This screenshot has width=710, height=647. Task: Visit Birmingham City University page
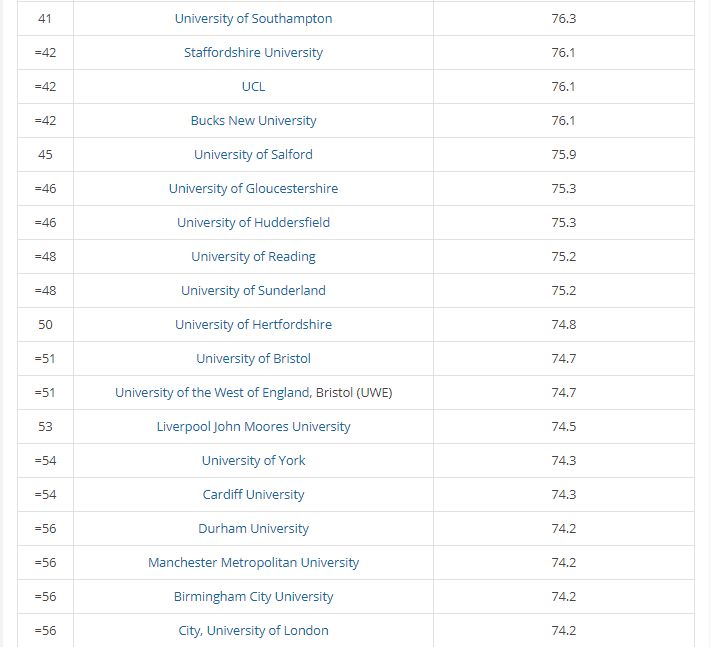[x=253, y=596]
